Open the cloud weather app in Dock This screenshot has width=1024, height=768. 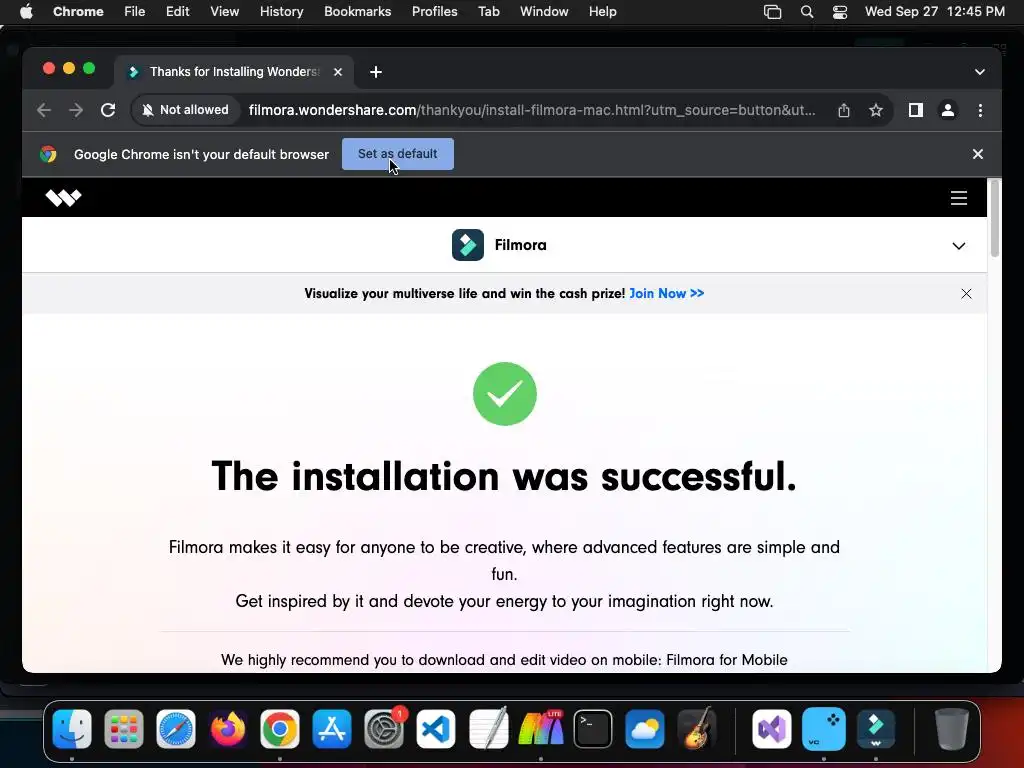[x=645, y=729]
